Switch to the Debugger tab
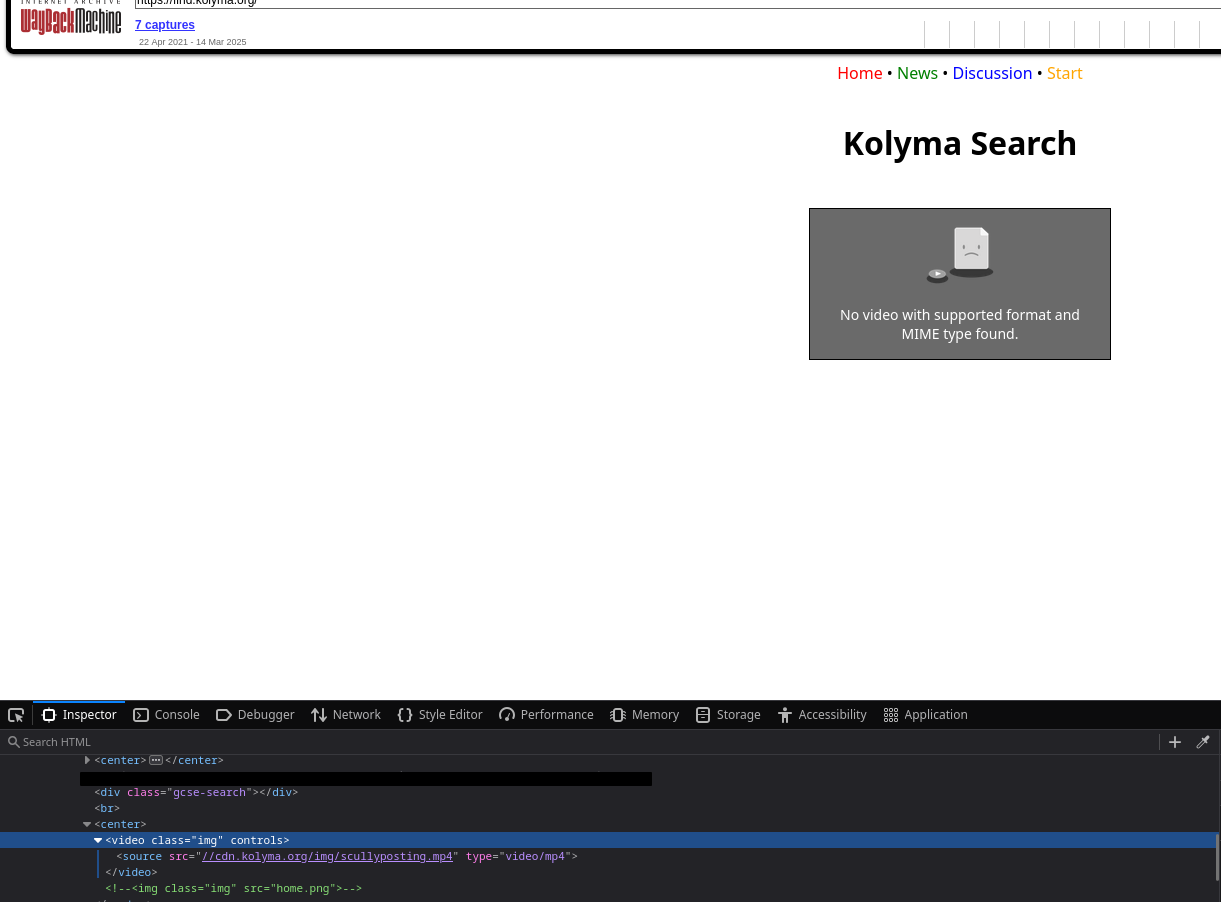Image resolution: width=1221 pixels, height=902 pixels. [255, 715]
